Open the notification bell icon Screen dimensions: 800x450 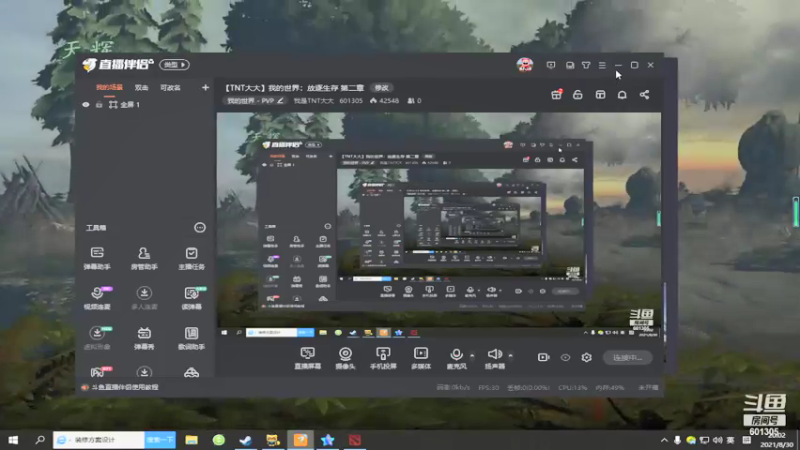(622, 95)
